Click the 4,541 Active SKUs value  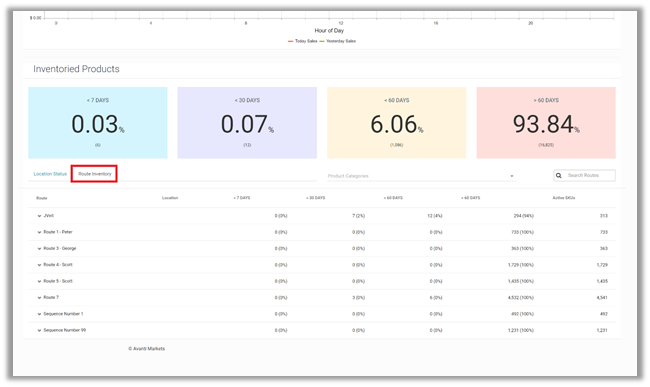[602, 298]
